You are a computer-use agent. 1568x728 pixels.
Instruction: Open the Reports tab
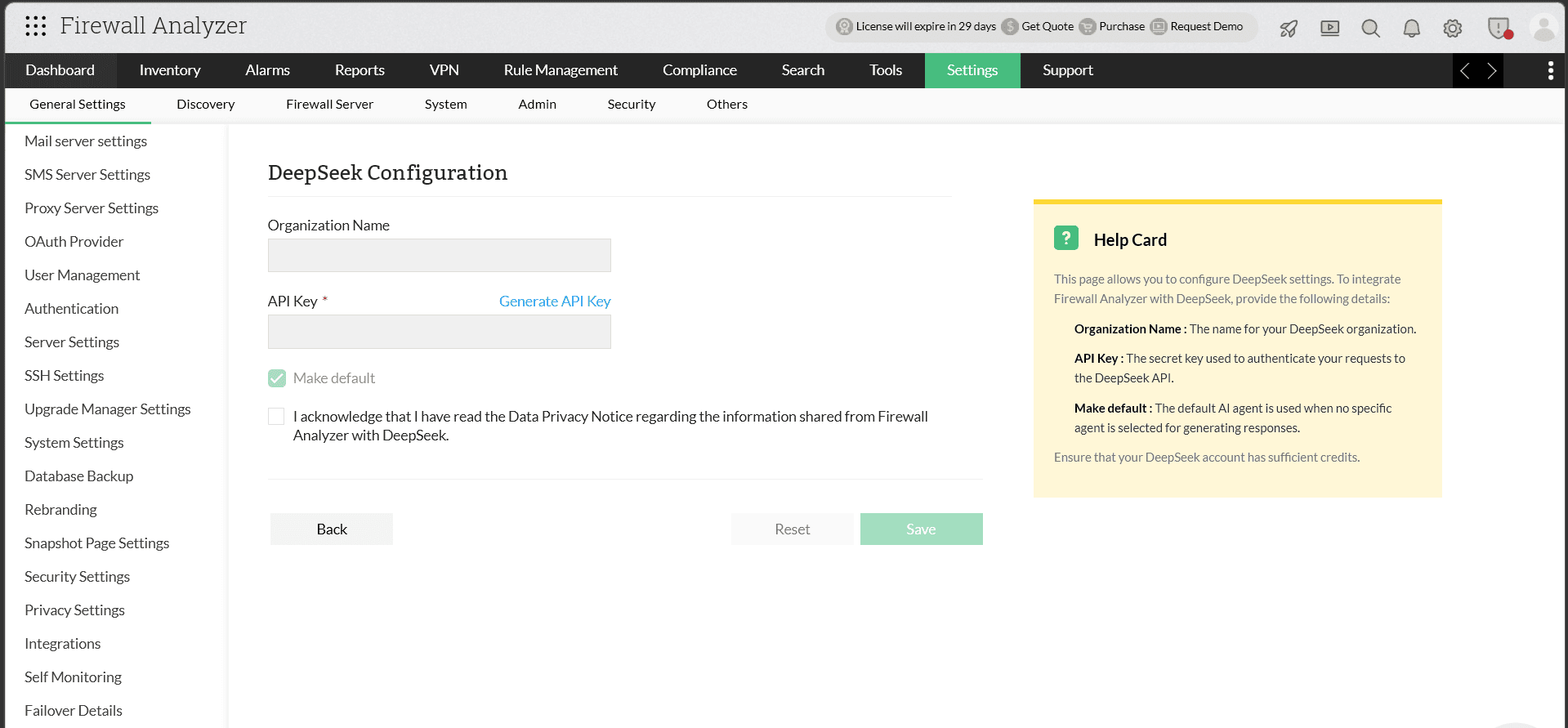coord(360,70)
